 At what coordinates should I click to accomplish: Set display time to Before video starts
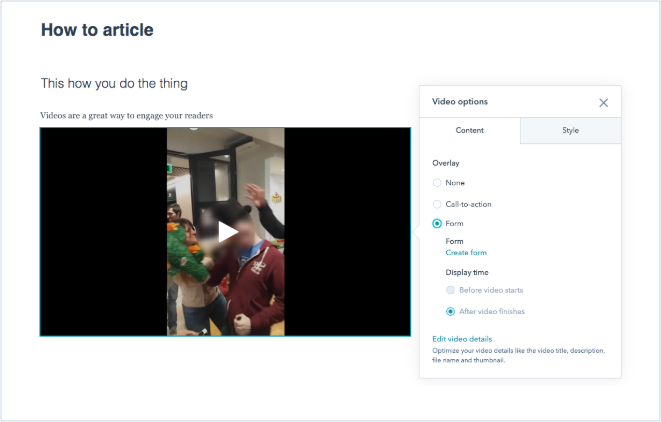[451, 290]
